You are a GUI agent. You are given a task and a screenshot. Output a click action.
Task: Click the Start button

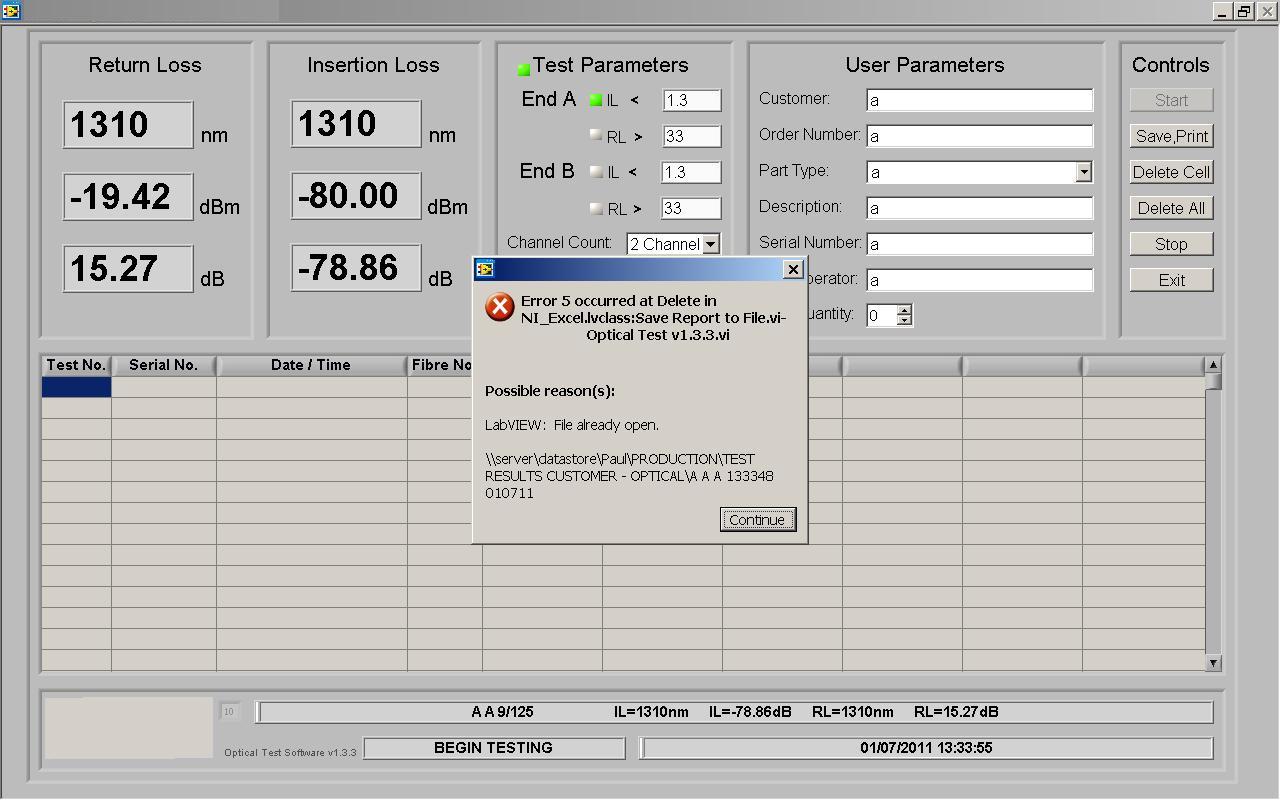pos(1171,100)
